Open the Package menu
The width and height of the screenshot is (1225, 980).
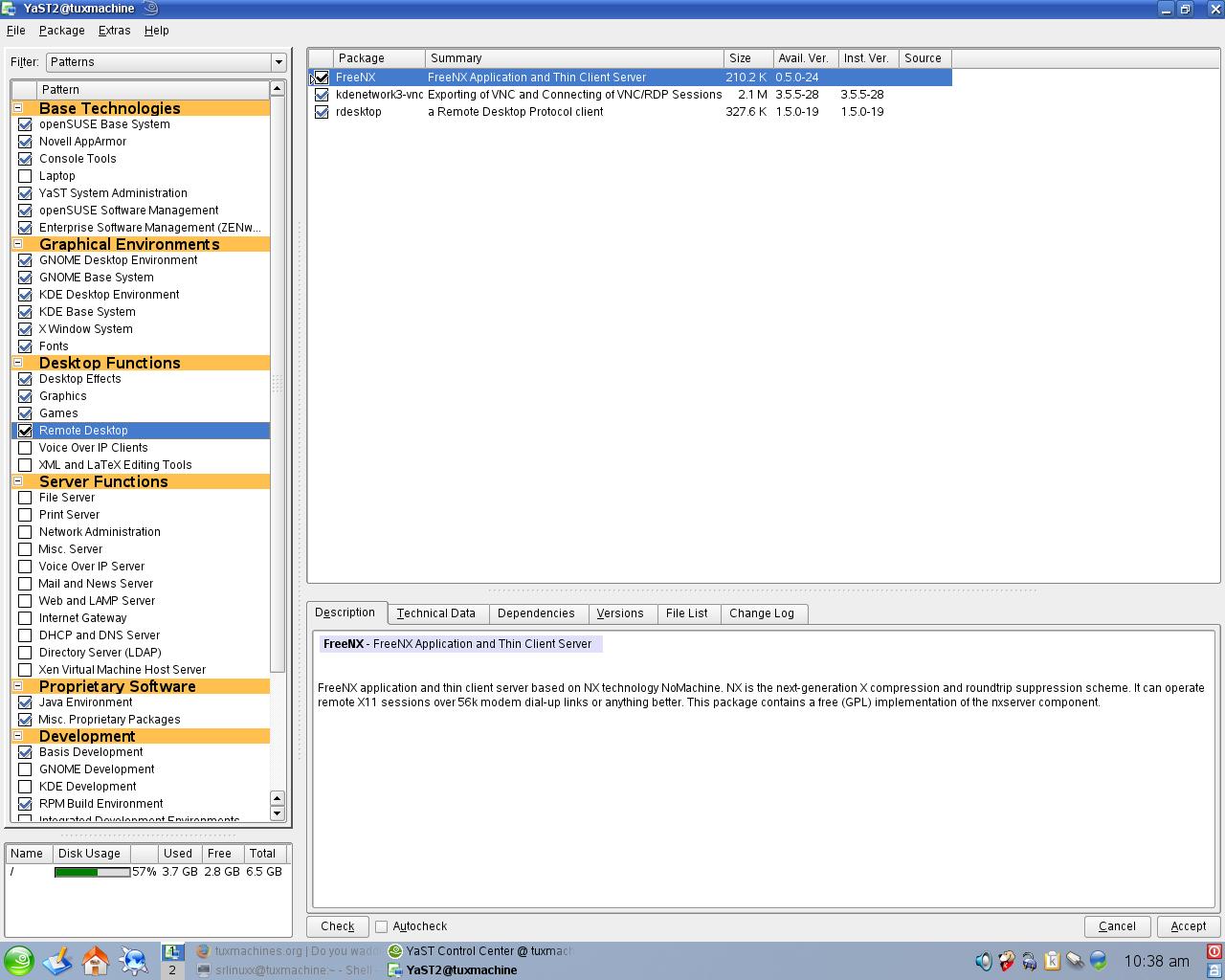[x=62, y=31]
